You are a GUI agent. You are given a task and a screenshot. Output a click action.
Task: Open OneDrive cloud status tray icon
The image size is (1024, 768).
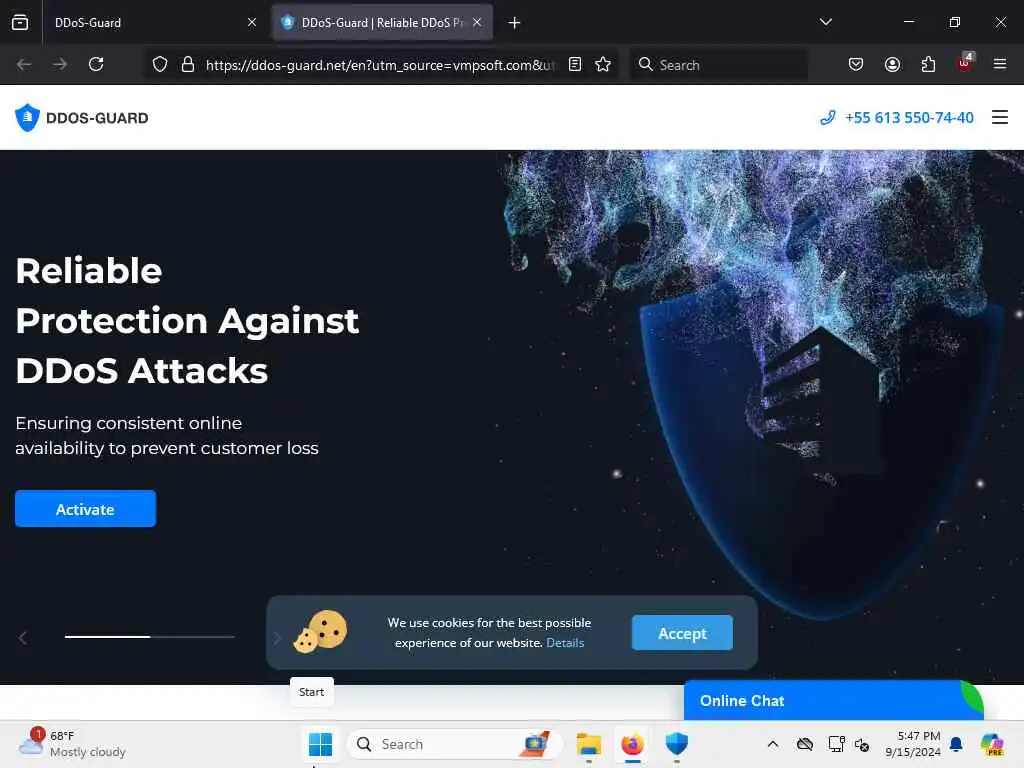pos(805,744)
